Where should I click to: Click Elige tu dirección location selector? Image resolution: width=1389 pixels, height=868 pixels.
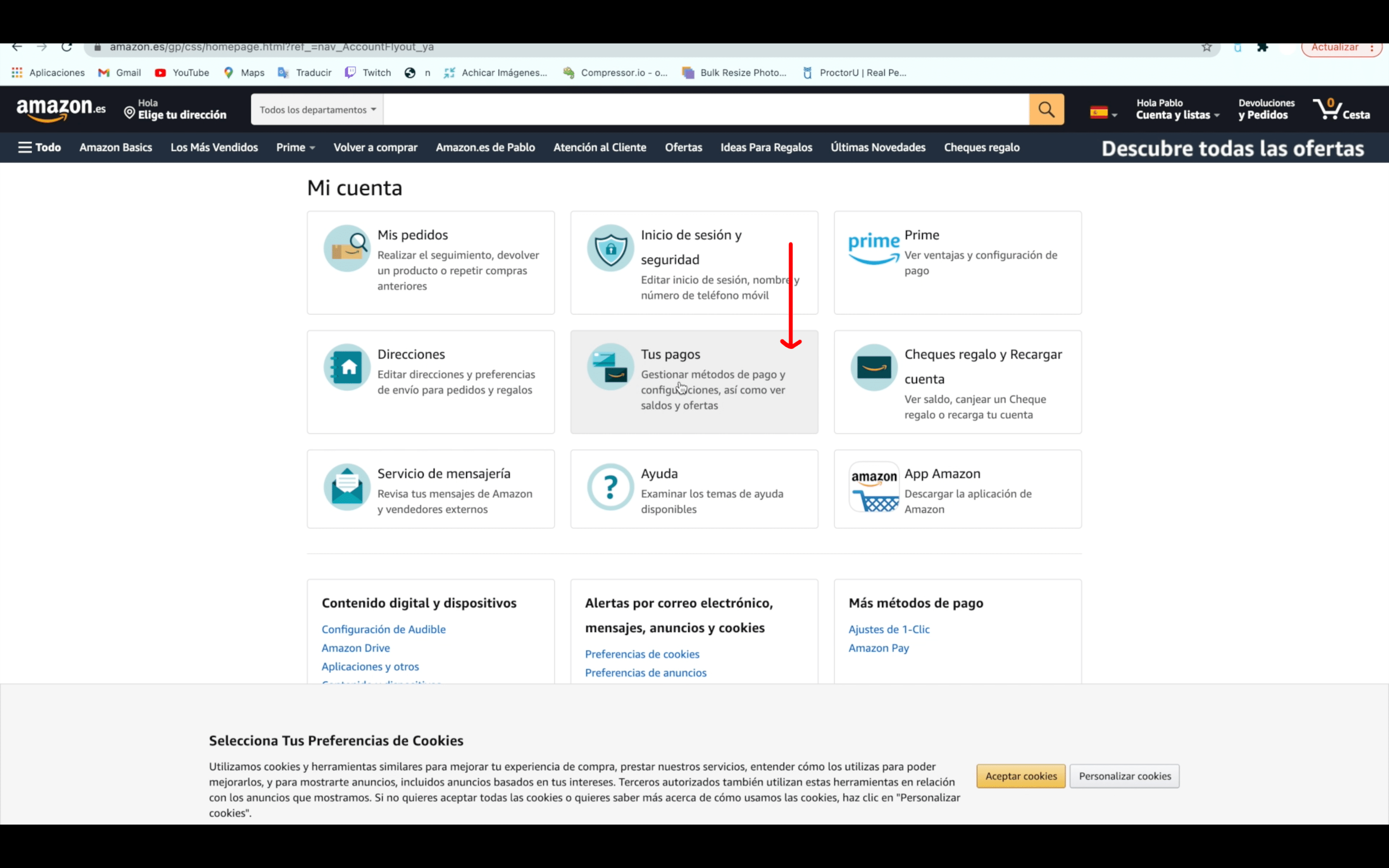176,109
